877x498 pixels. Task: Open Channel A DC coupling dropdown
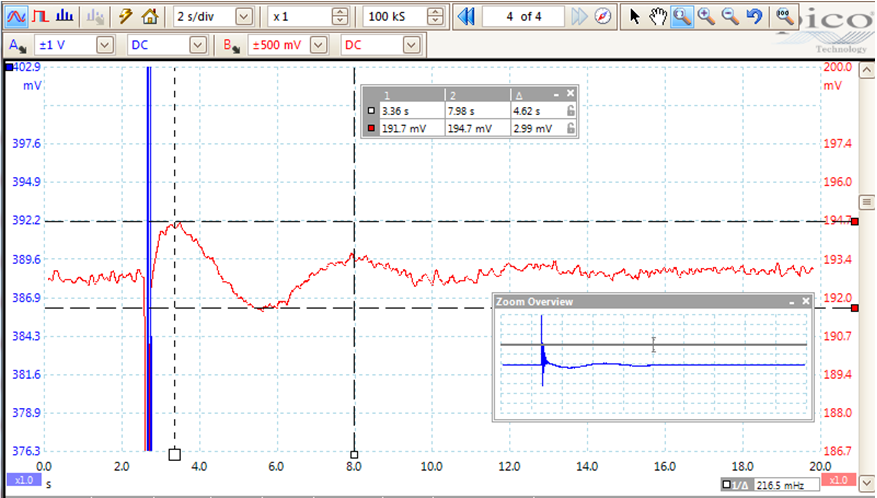point(198,45)
